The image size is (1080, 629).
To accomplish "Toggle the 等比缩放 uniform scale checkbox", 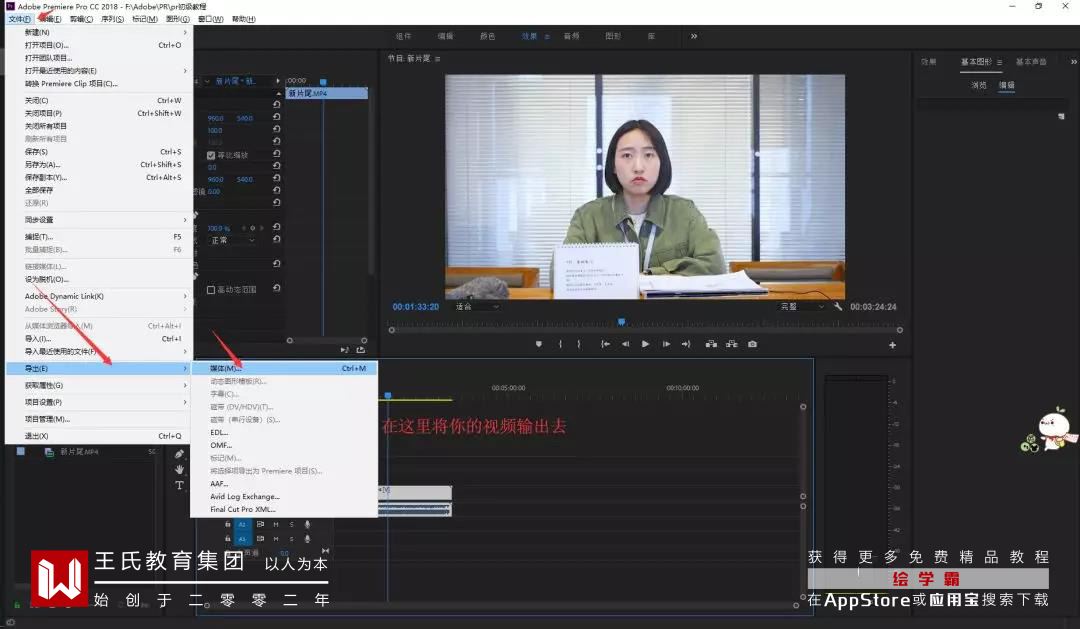I will [211, 156].
